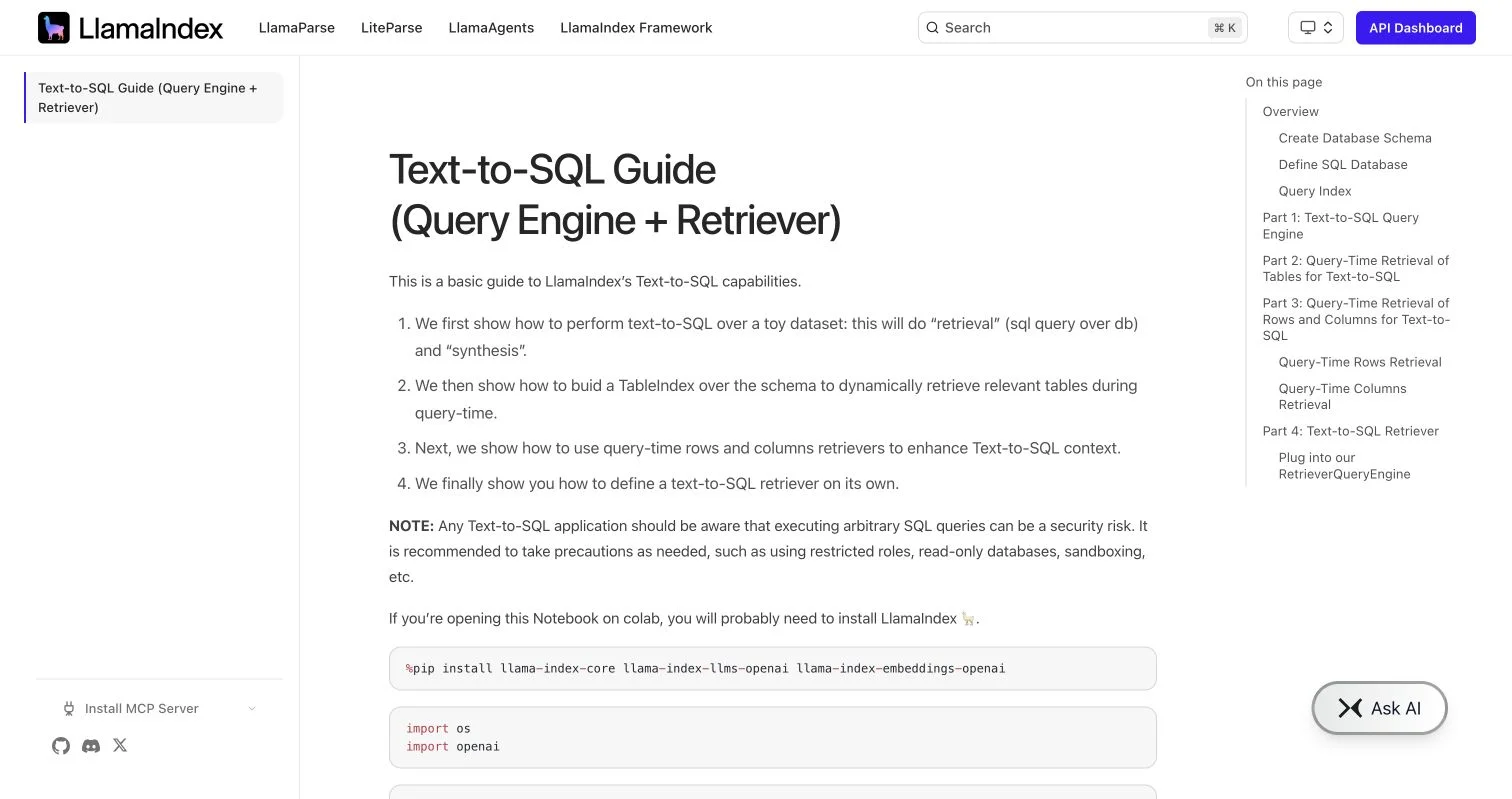The width and height of the screenshot is (1512, 799).
Task: Click the pip install code block
Action: pyautogui.click(x=772, y=668)
